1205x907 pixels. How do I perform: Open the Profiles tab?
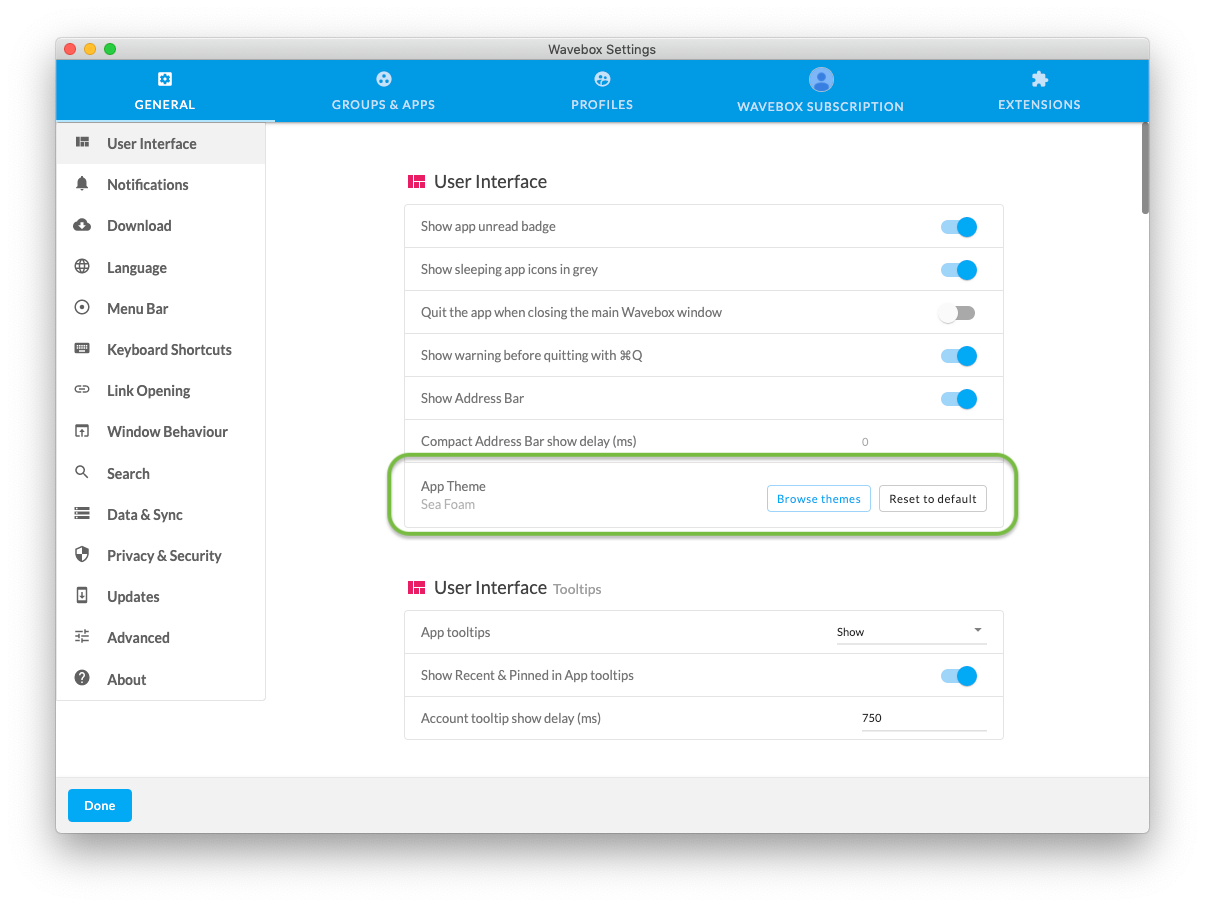tap(602, 91)
